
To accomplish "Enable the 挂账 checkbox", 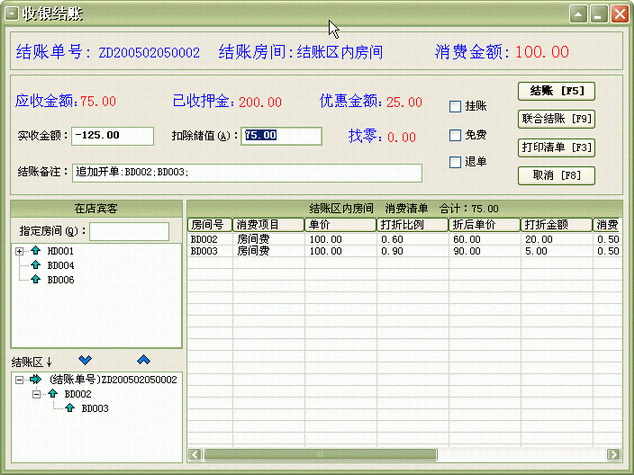I will pos(455,106).
